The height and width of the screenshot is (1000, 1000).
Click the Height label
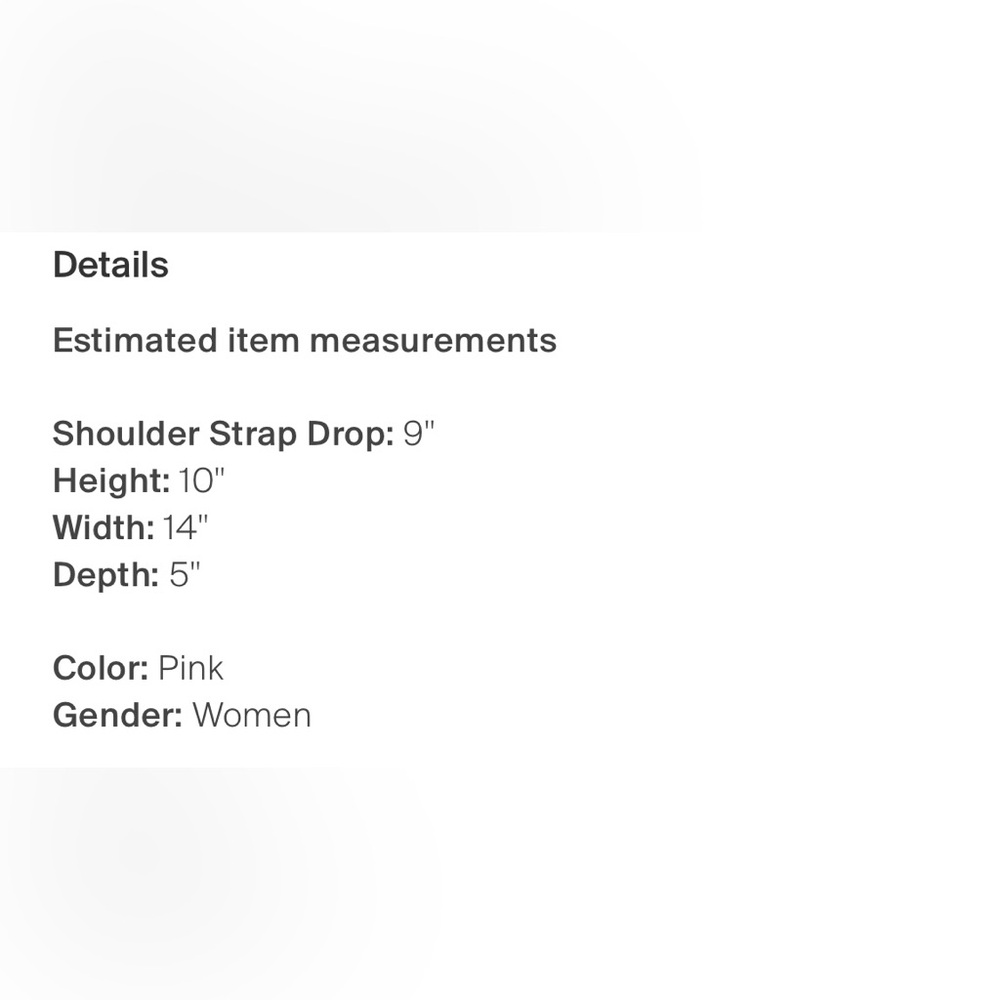(x=112, y=482)
